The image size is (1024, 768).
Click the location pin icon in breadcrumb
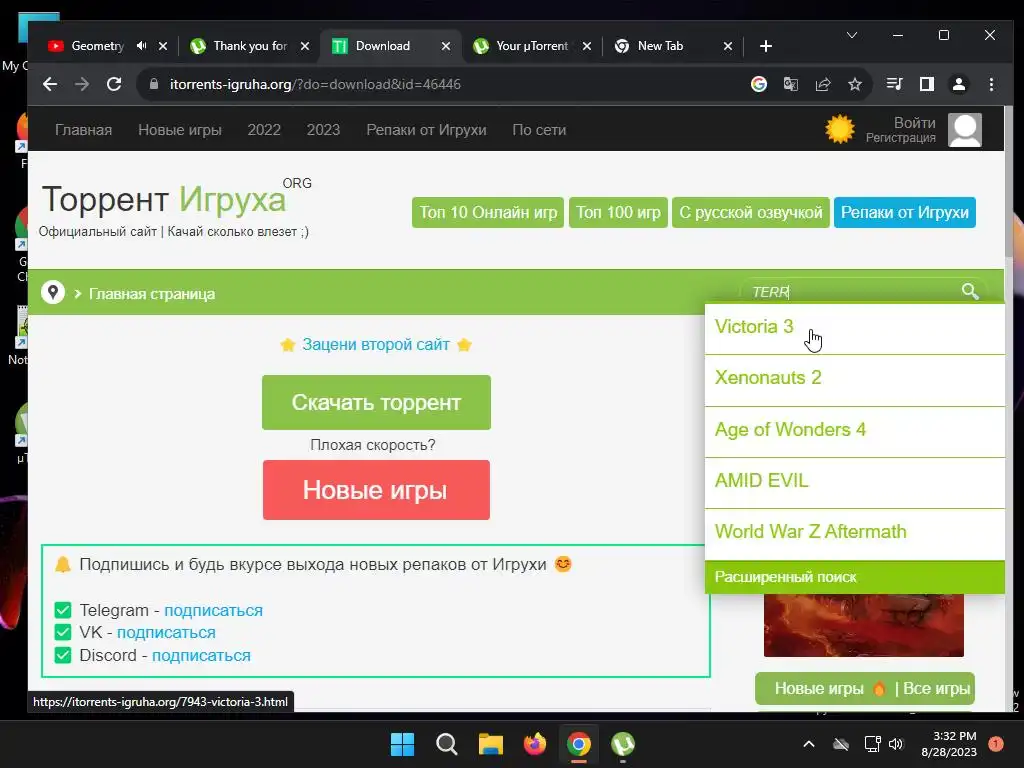point(53,292)
